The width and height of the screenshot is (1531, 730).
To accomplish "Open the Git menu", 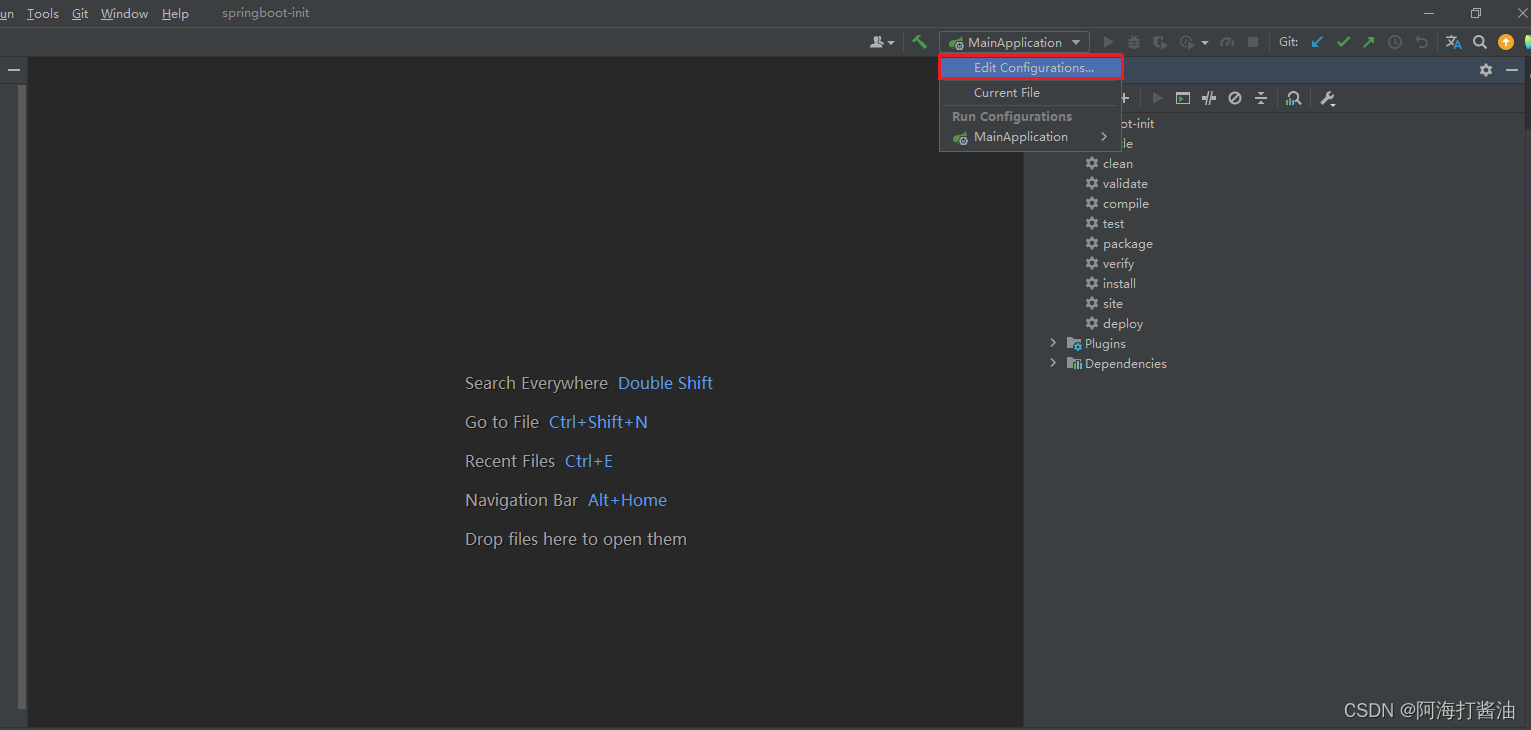I will [x=79, y=13].
